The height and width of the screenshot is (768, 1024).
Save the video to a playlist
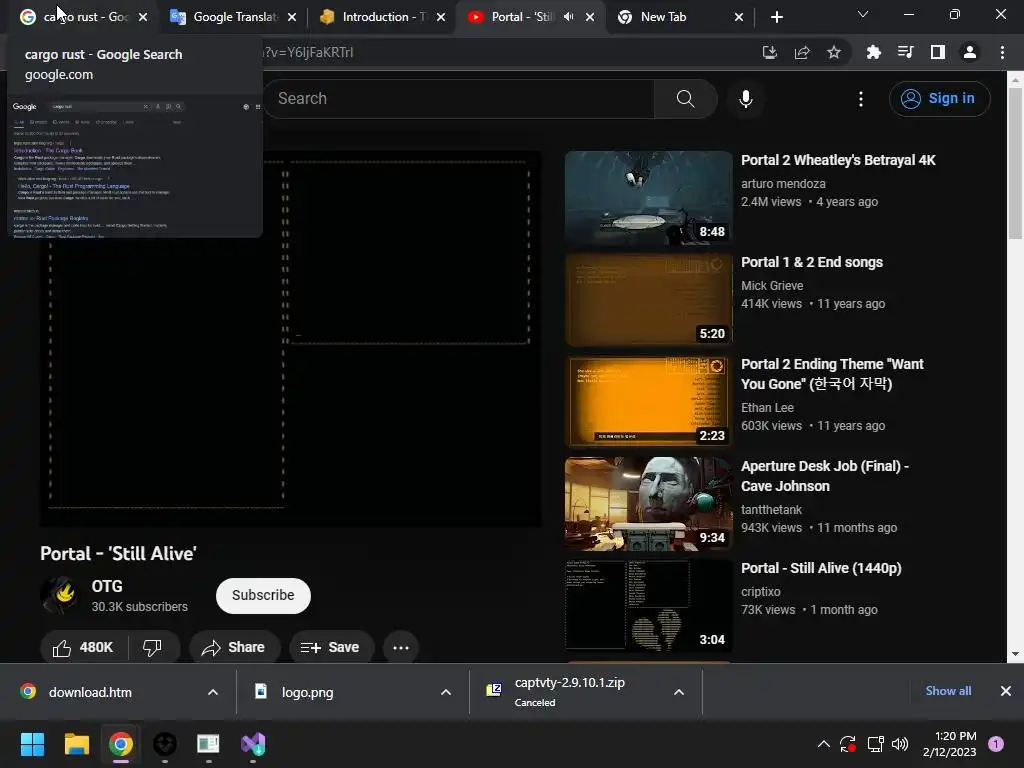[331, 648]
